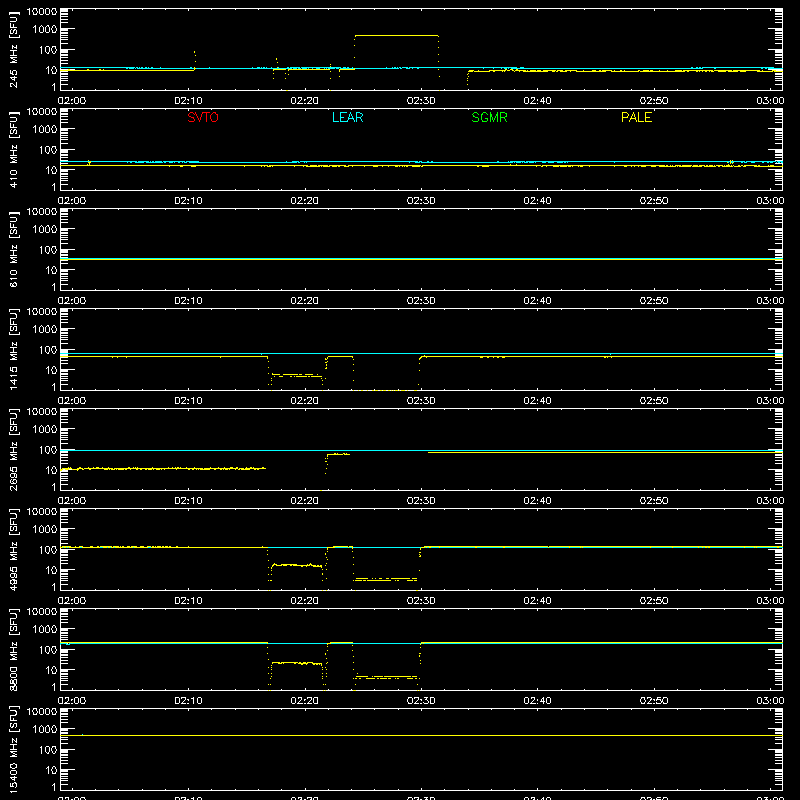800x800 pixels.
Task: Click the 1000 tick label on 15400 MHz axis
Action: 45,730
